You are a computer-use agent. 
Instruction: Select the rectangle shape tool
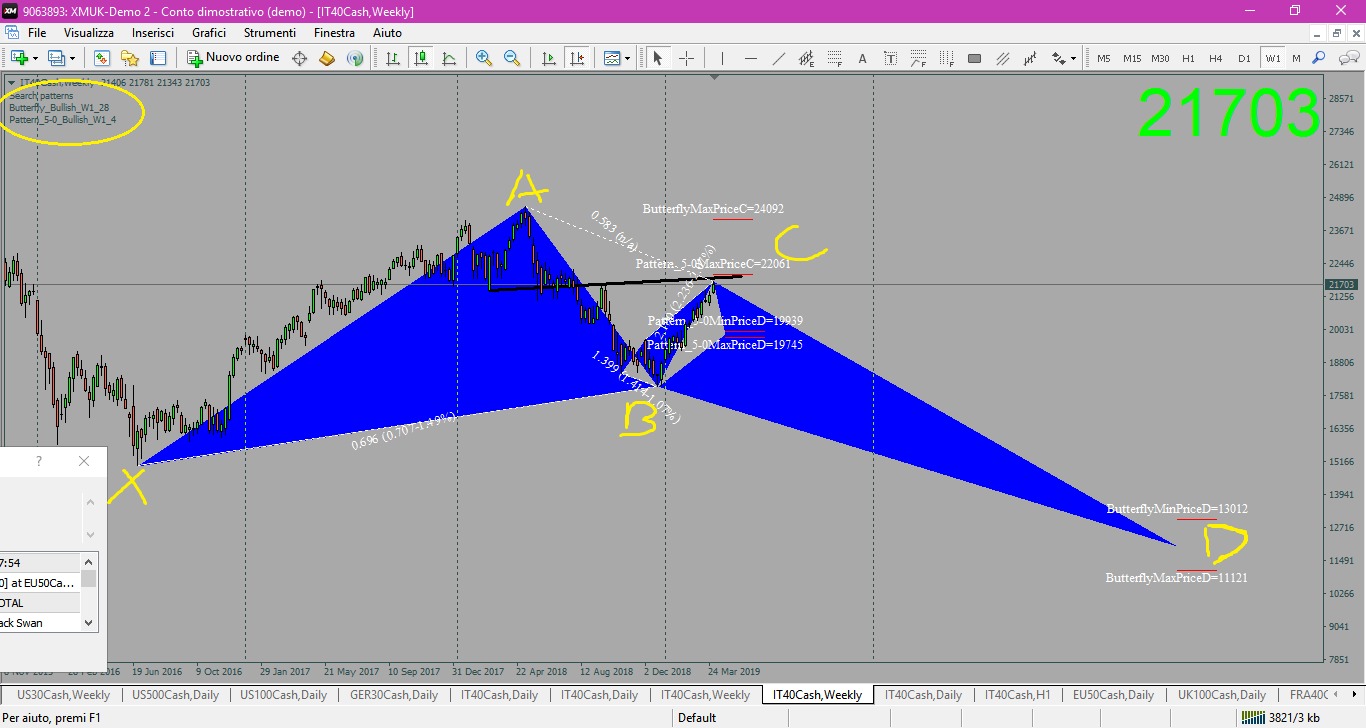(x=974, y=58)
